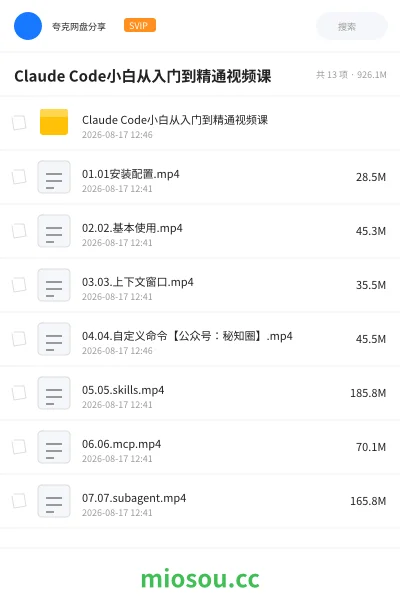Screen dimensions: 400x600
Task: Open the yellow Claude Code folder icon
Action: click(x=54, y=122)
